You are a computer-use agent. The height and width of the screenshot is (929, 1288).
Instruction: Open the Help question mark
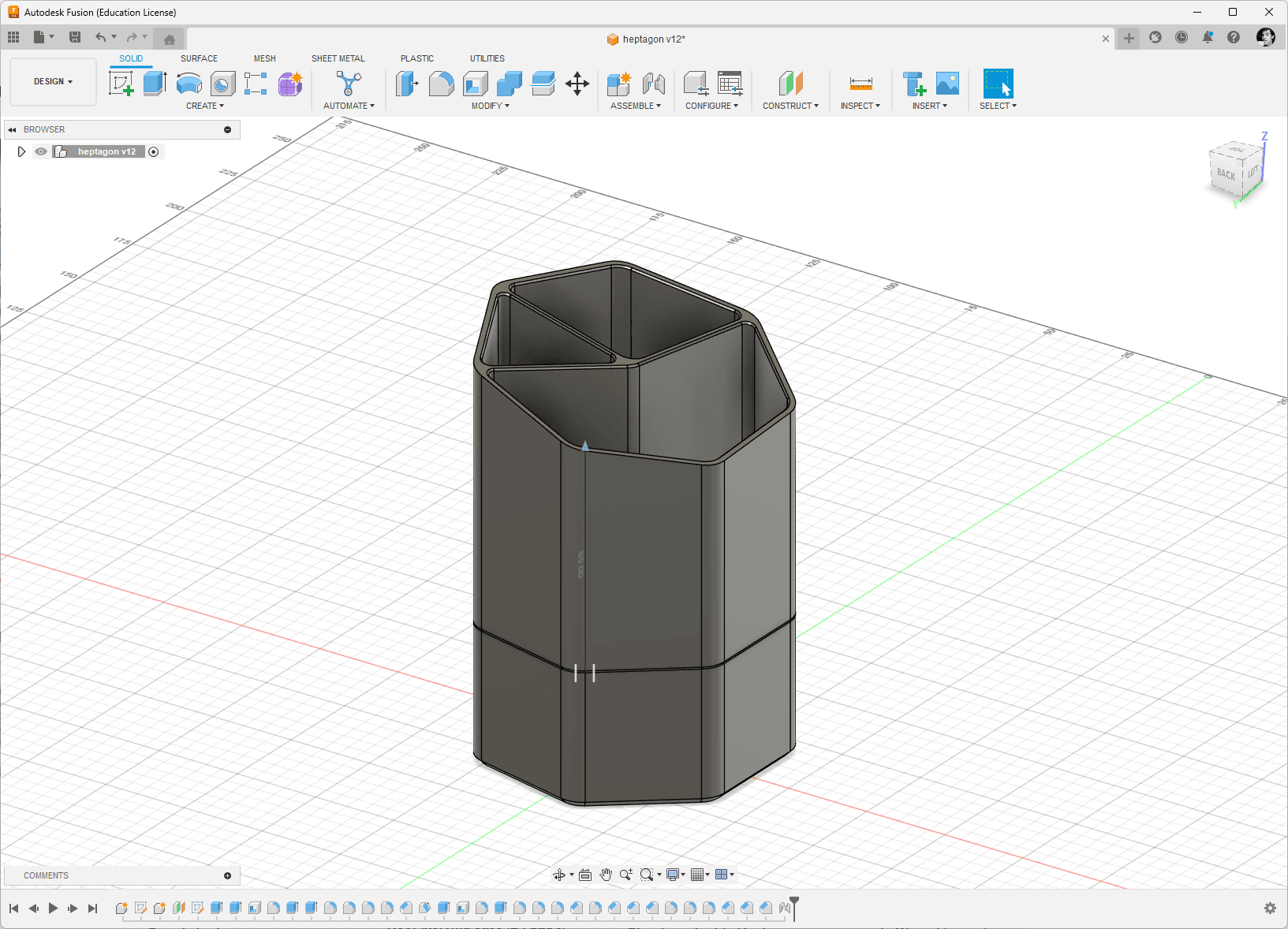pos(1234,37)
